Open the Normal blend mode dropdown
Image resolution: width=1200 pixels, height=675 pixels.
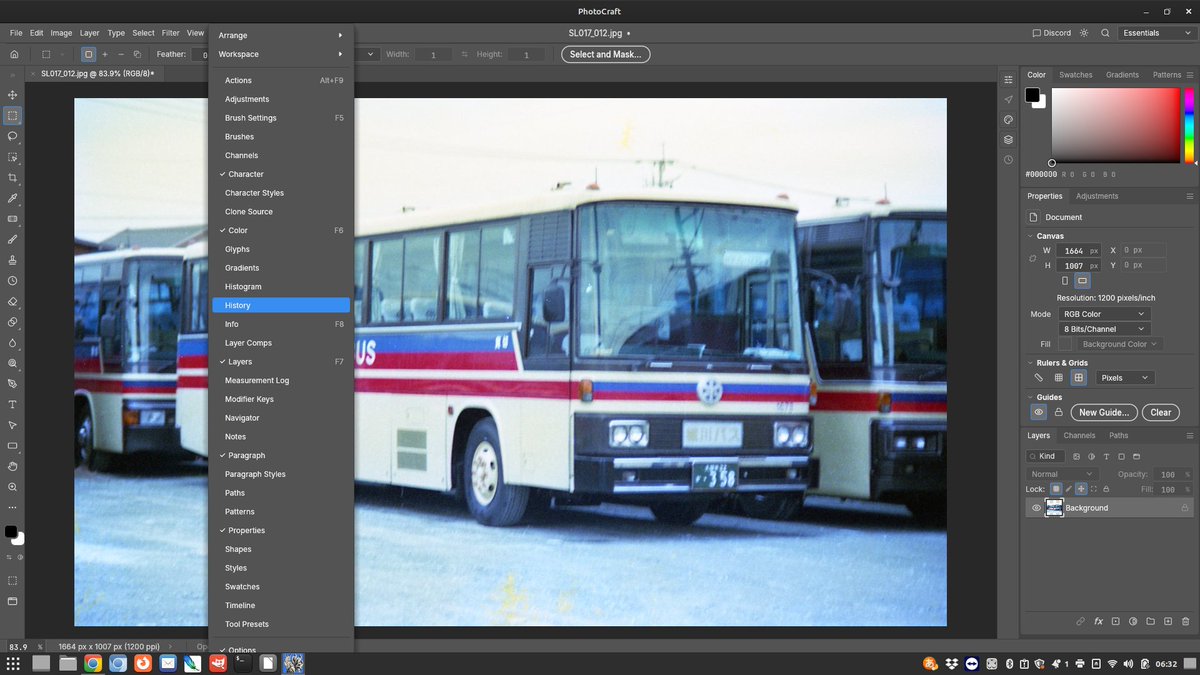pos(1061,474)
